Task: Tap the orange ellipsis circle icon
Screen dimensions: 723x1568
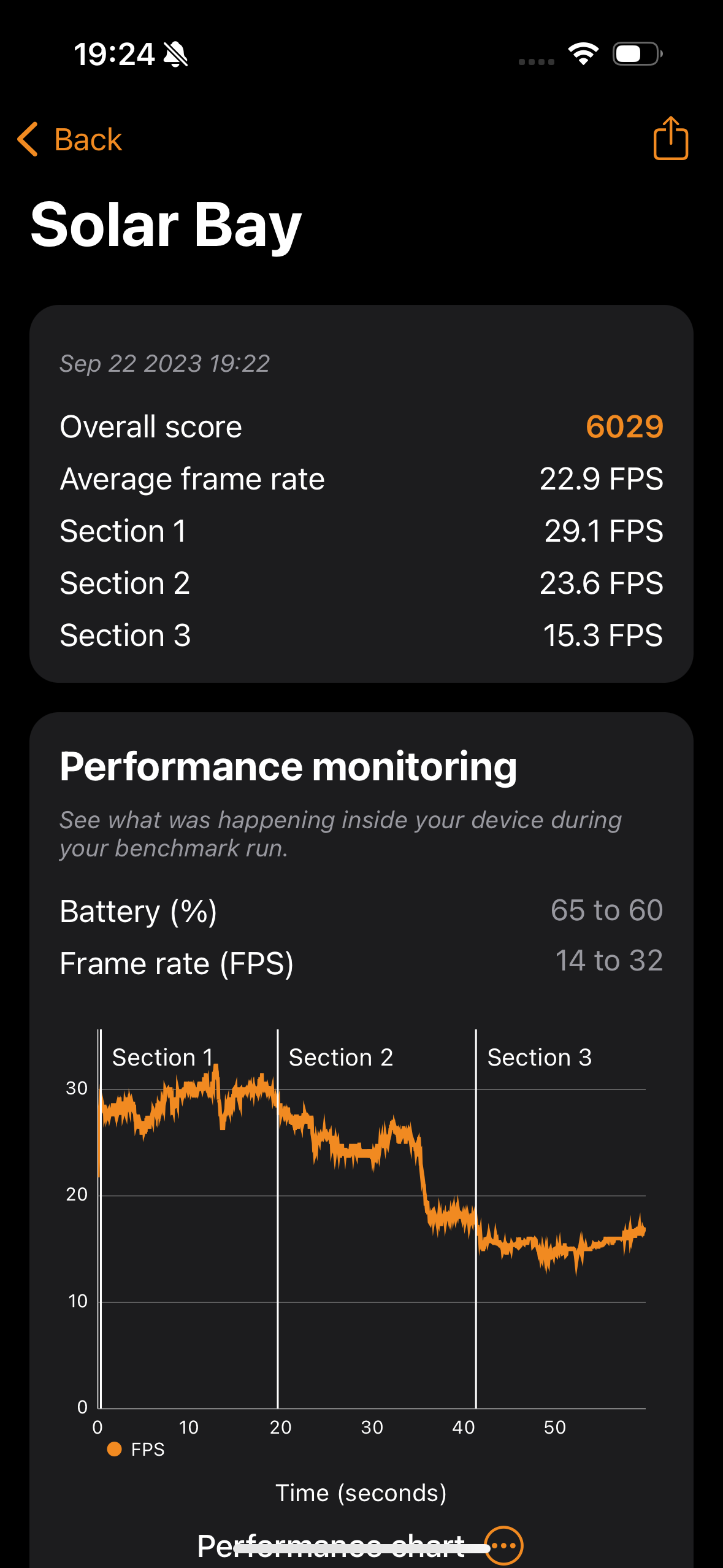Action: click(x=503, y=1545)
